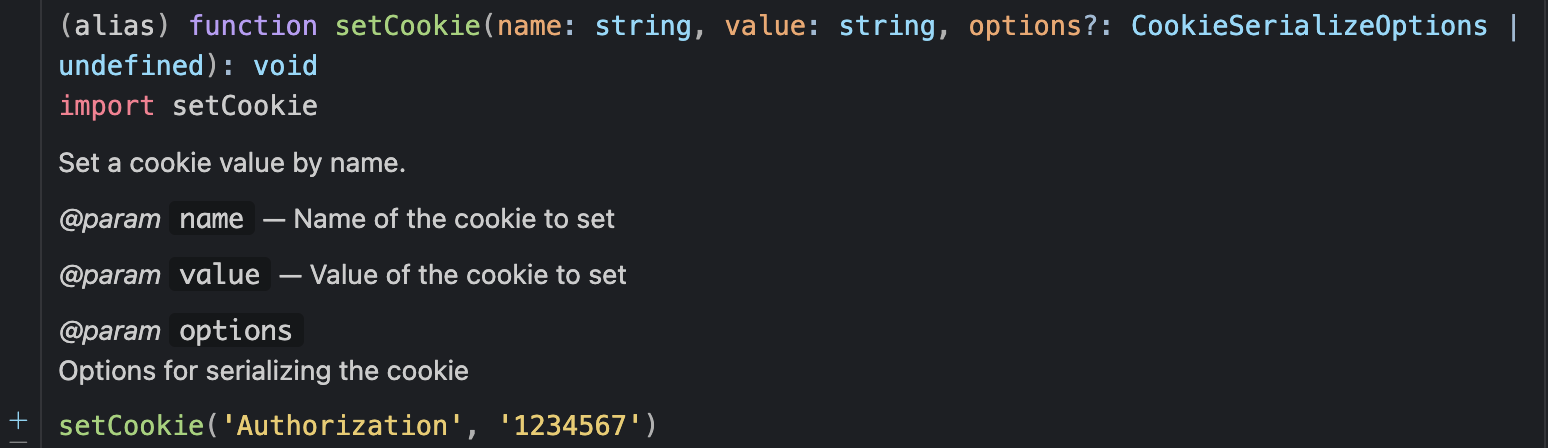
Task: Click setCookie on the import line
Action: click(245, 105)
